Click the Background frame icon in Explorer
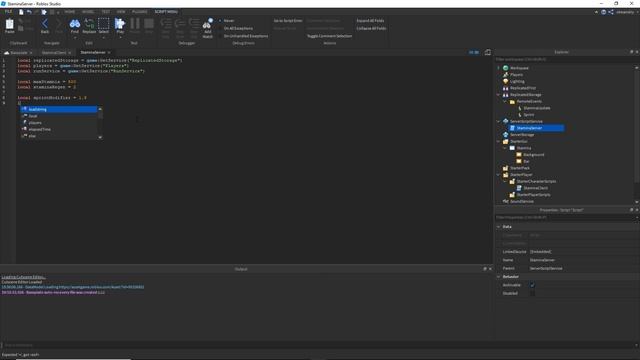640x360 pixels. point(519,155)
